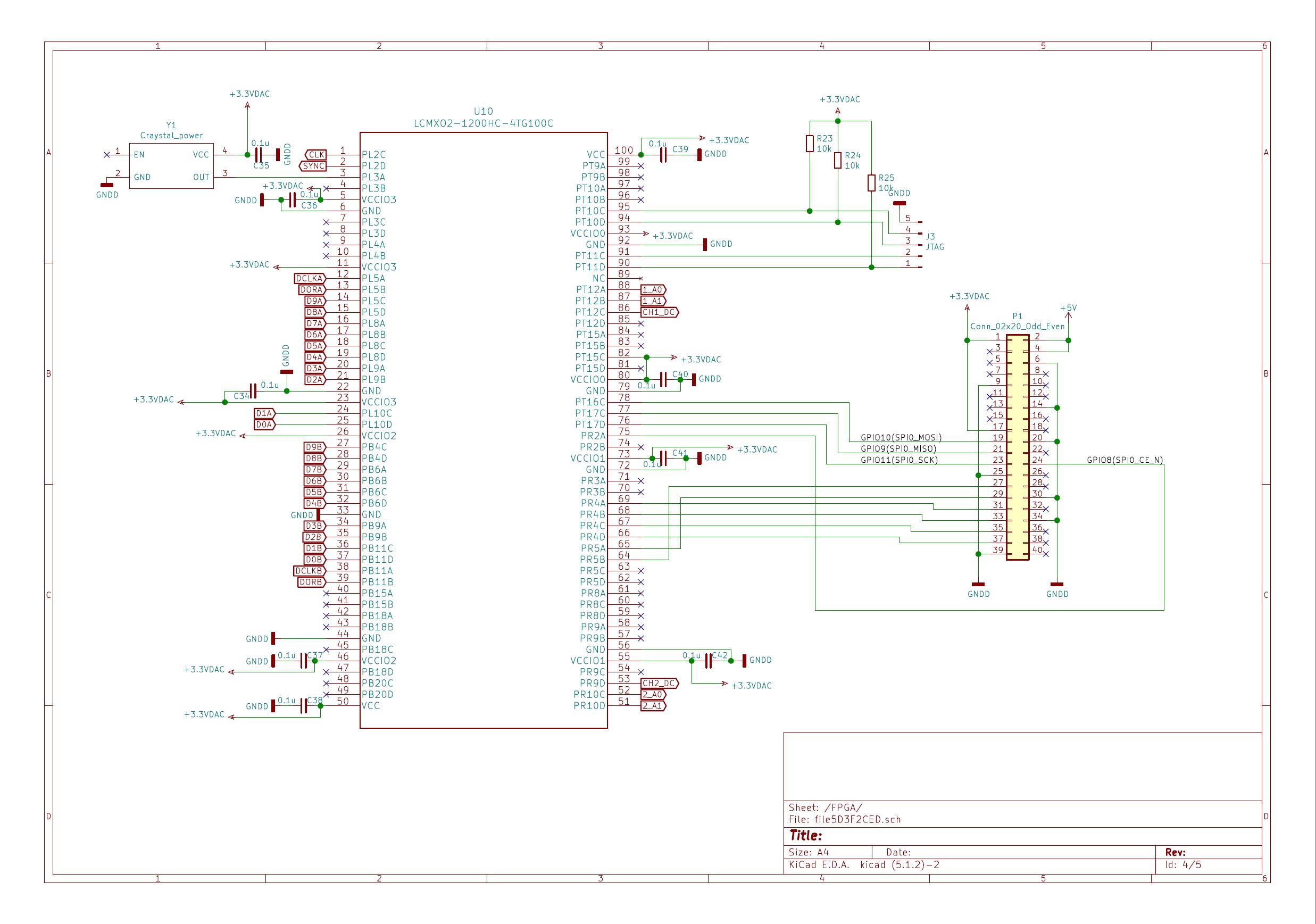This screenshot has width=1316, height=924.
Task: Select capacitor C39
Action: tap(663, 155)
